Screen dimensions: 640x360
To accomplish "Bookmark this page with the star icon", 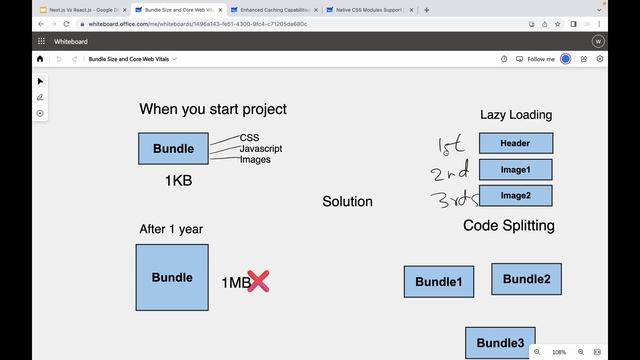I will click(x=558, y=24).
